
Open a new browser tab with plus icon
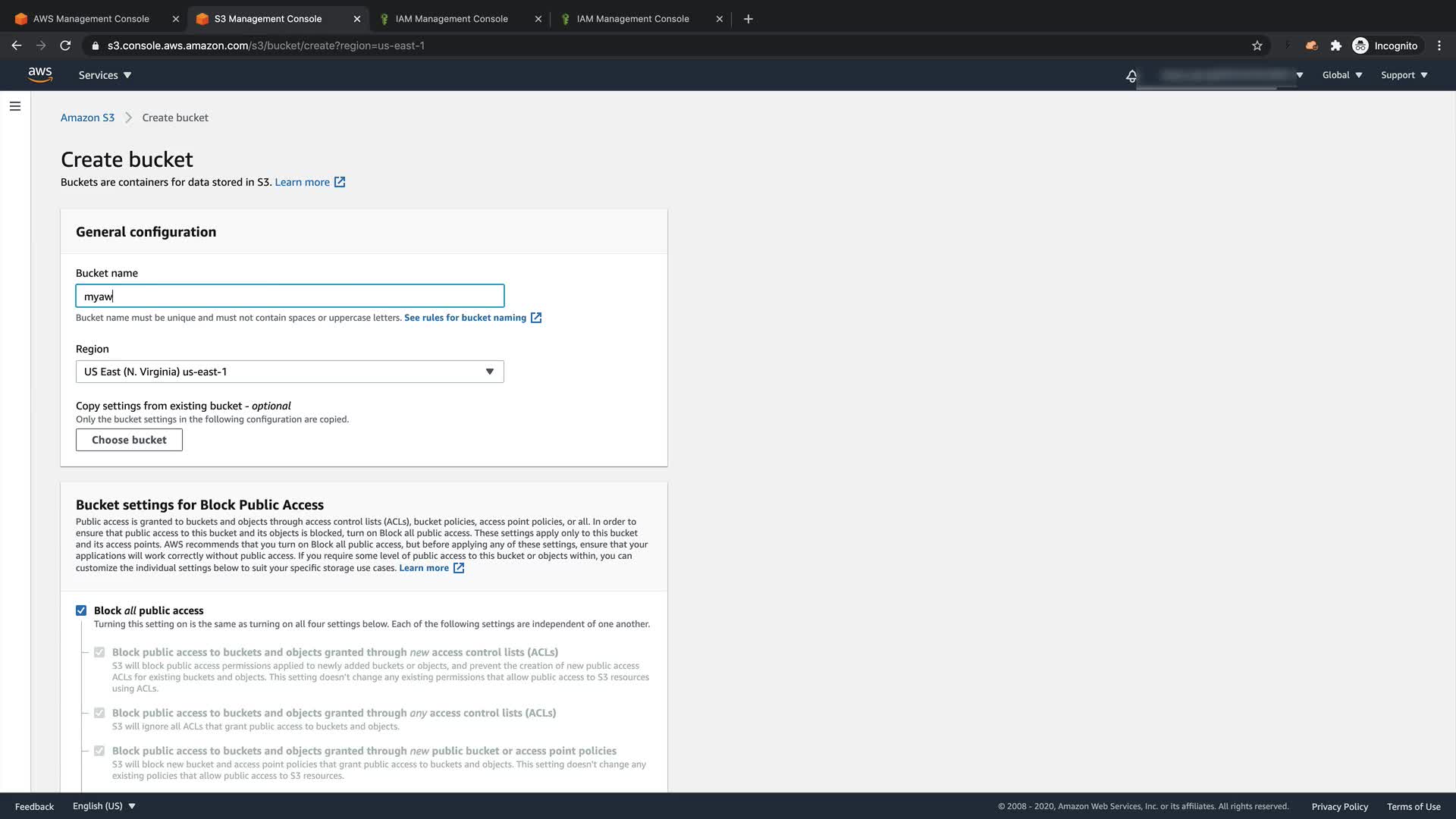(x=748, y=19)
